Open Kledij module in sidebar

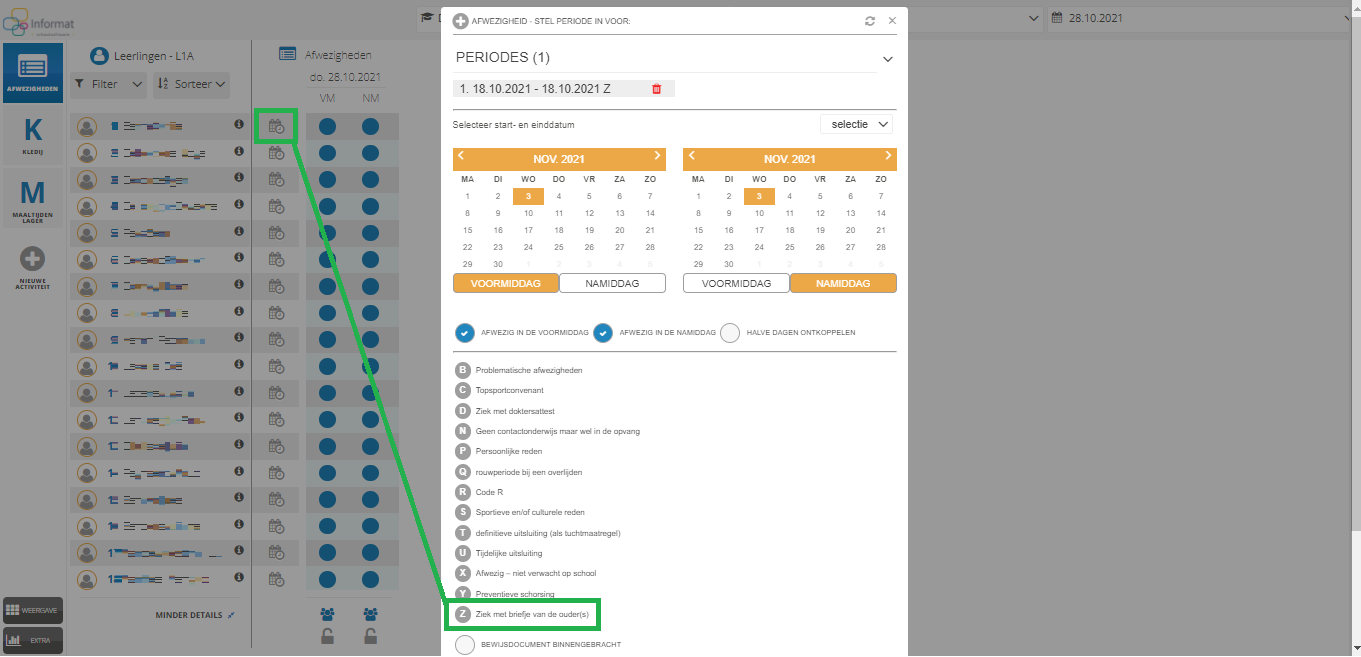point(33,137)
